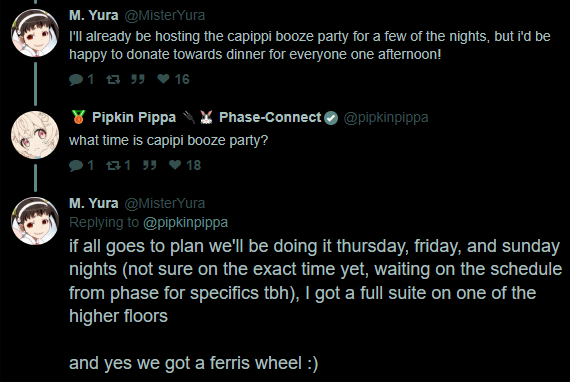Viewport: 570px width, 382px height.
Task: Click reply icon on first M. Yura tweet
Action: coord(76,79)
